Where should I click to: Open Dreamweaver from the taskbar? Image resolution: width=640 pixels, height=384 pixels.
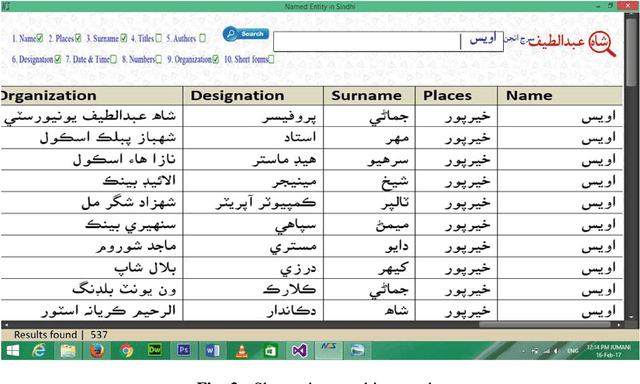[x=155, y=351]
